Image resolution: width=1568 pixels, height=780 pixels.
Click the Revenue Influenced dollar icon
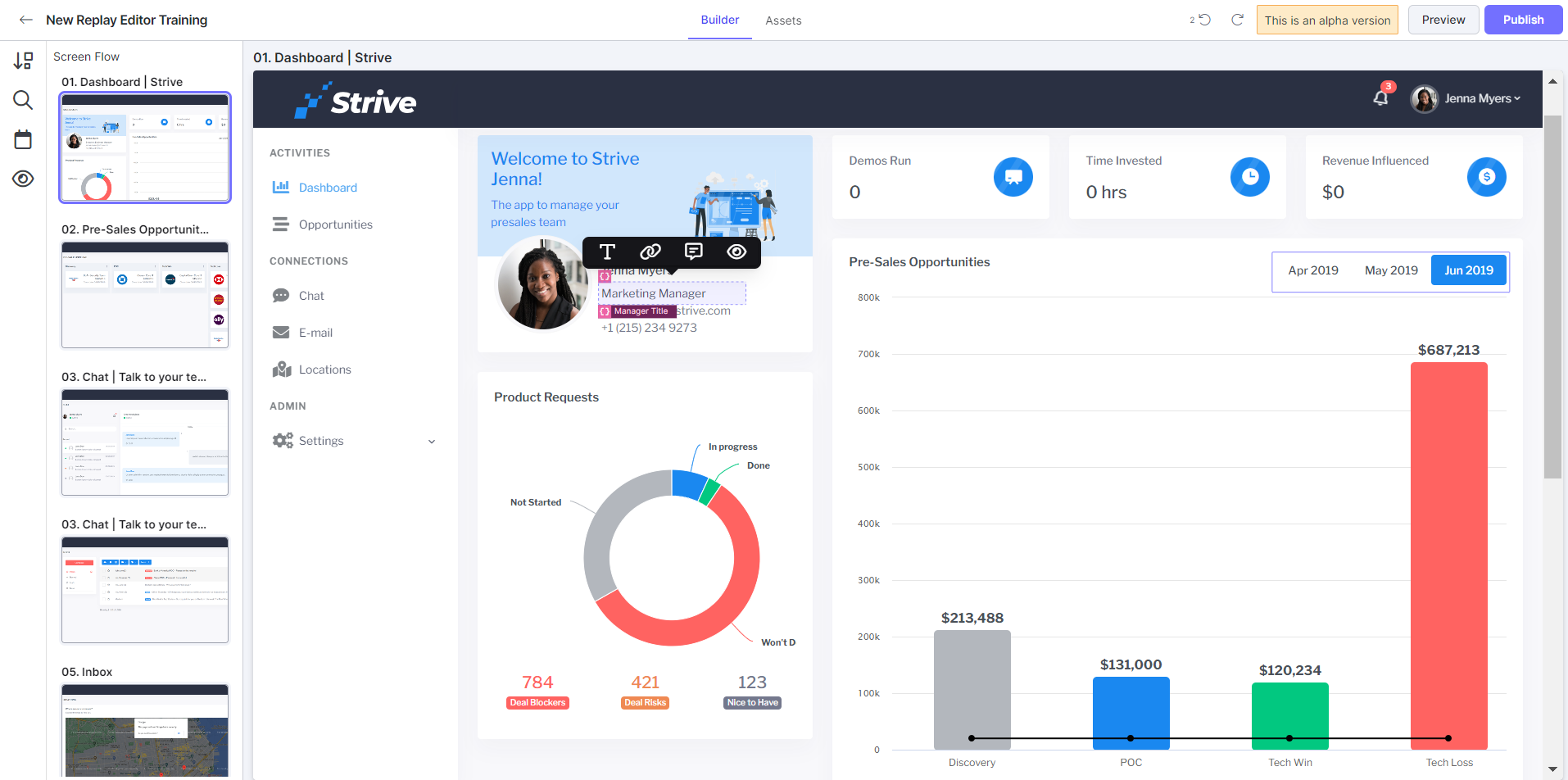(x=1487, y=177)
